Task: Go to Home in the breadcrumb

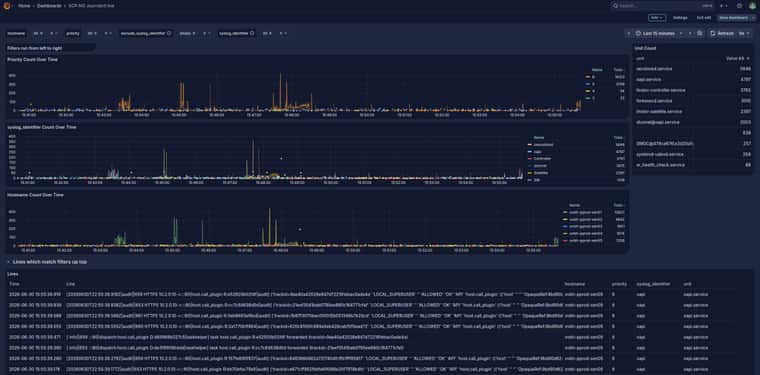Action: (24, 6)
